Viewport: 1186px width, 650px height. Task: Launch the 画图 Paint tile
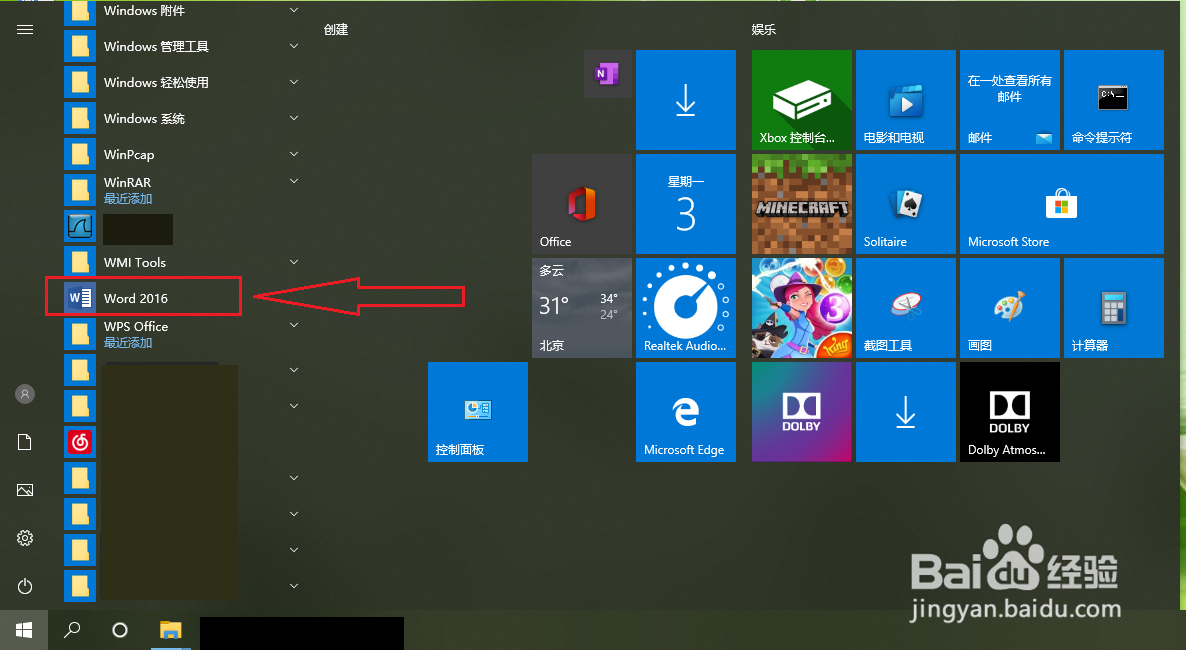pos(1010,308)
